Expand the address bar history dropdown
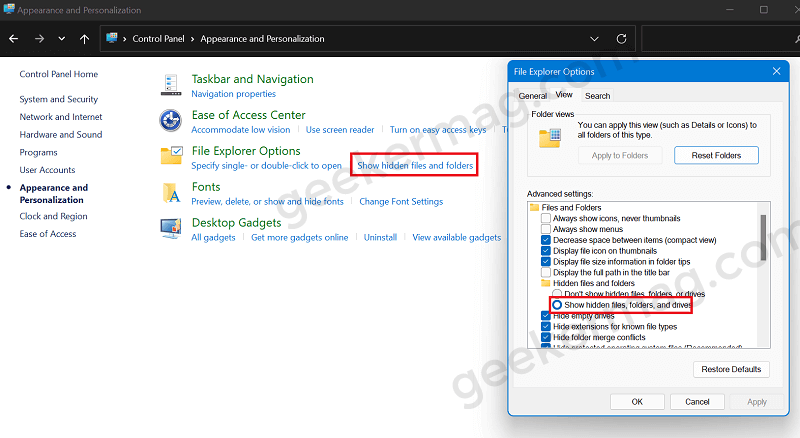 [594, 39]
